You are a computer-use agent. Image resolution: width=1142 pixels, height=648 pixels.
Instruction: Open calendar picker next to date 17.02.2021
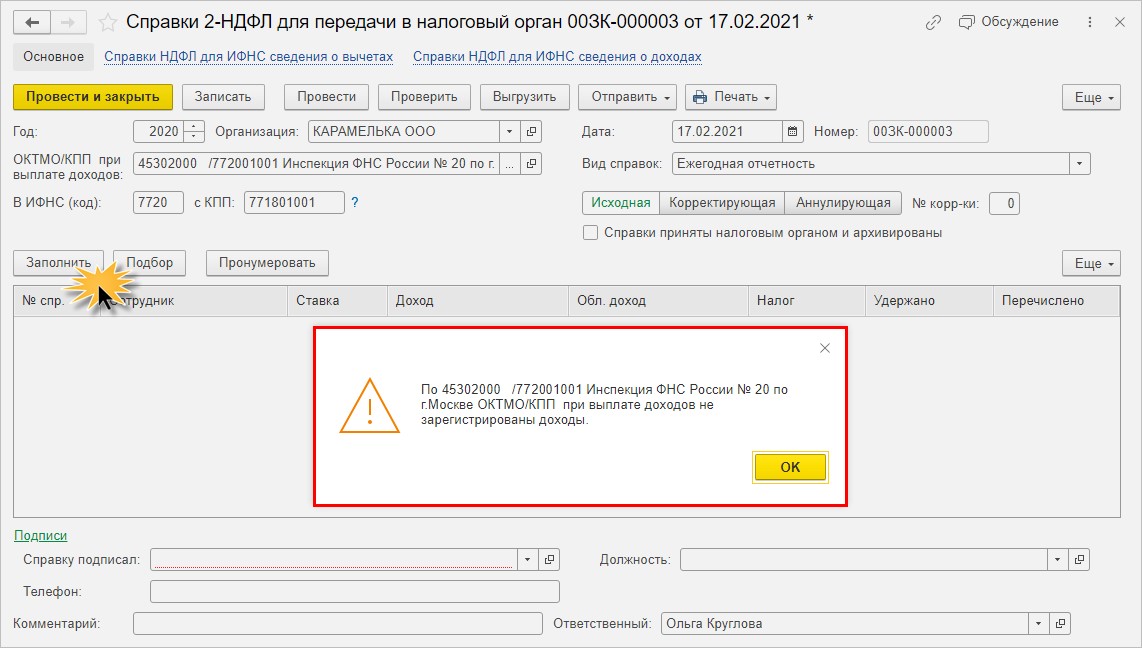[x=792, y=132]
